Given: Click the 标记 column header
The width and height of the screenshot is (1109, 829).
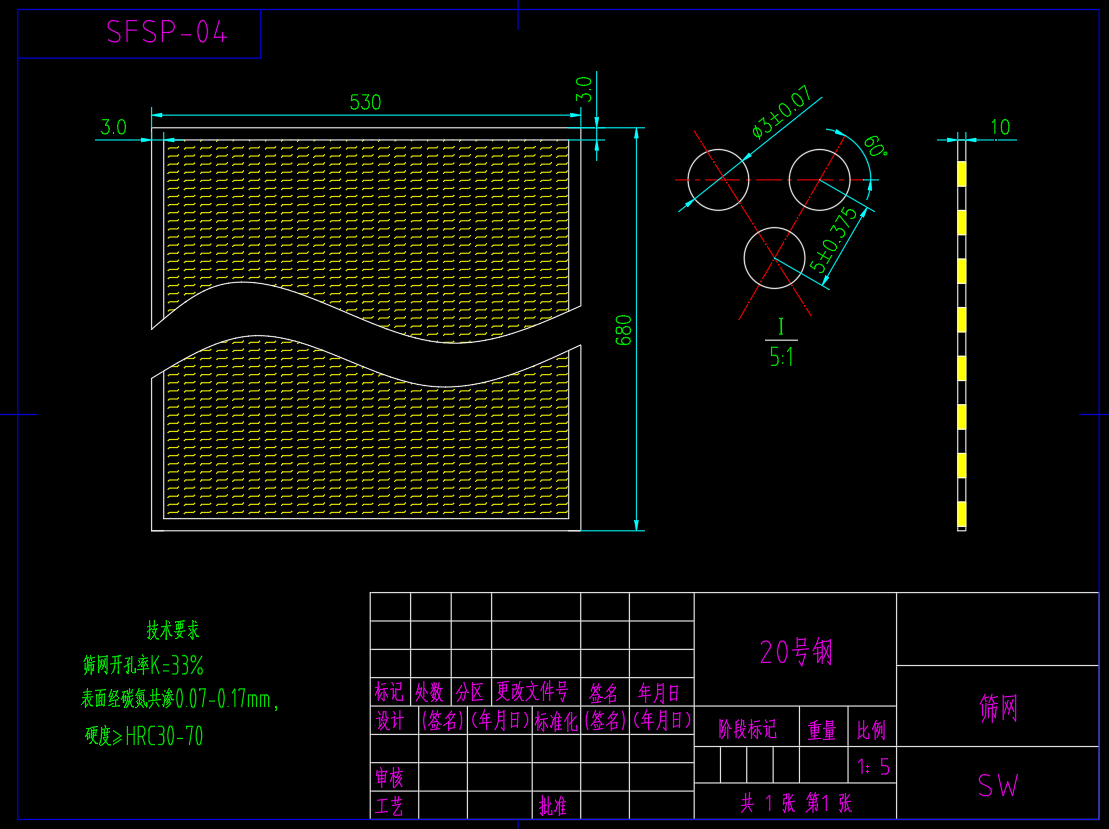Looking at the screenshot, I should [x=388, y=691].
